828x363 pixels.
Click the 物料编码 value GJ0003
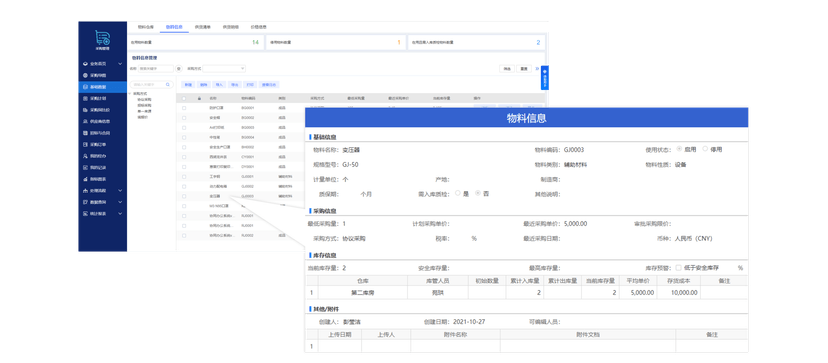point(574,150)
